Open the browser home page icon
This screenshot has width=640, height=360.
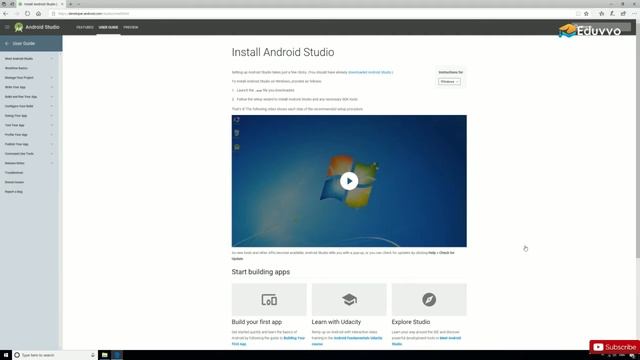[38, 13]
